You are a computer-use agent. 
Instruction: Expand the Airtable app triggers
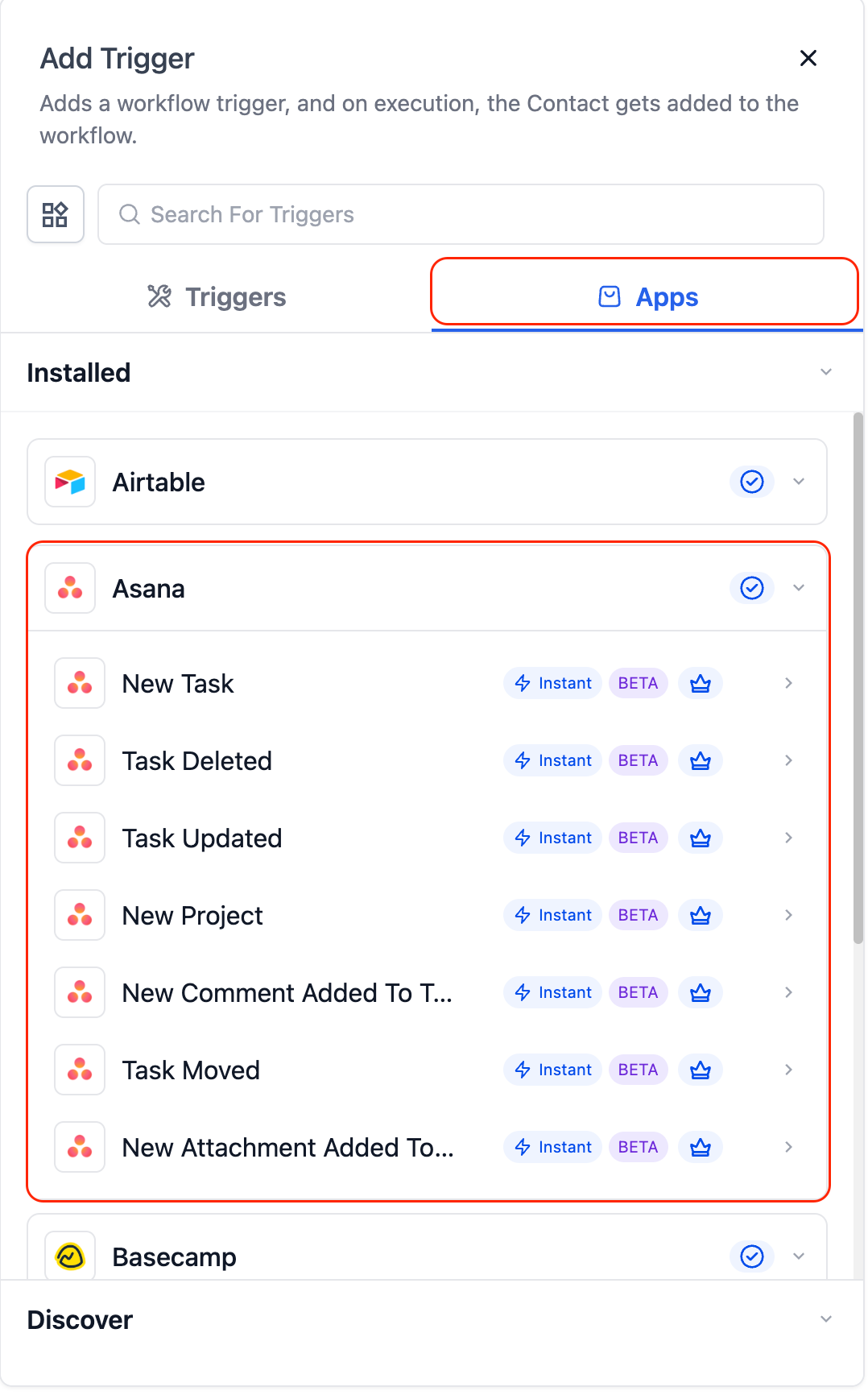[x=799, y=482]
